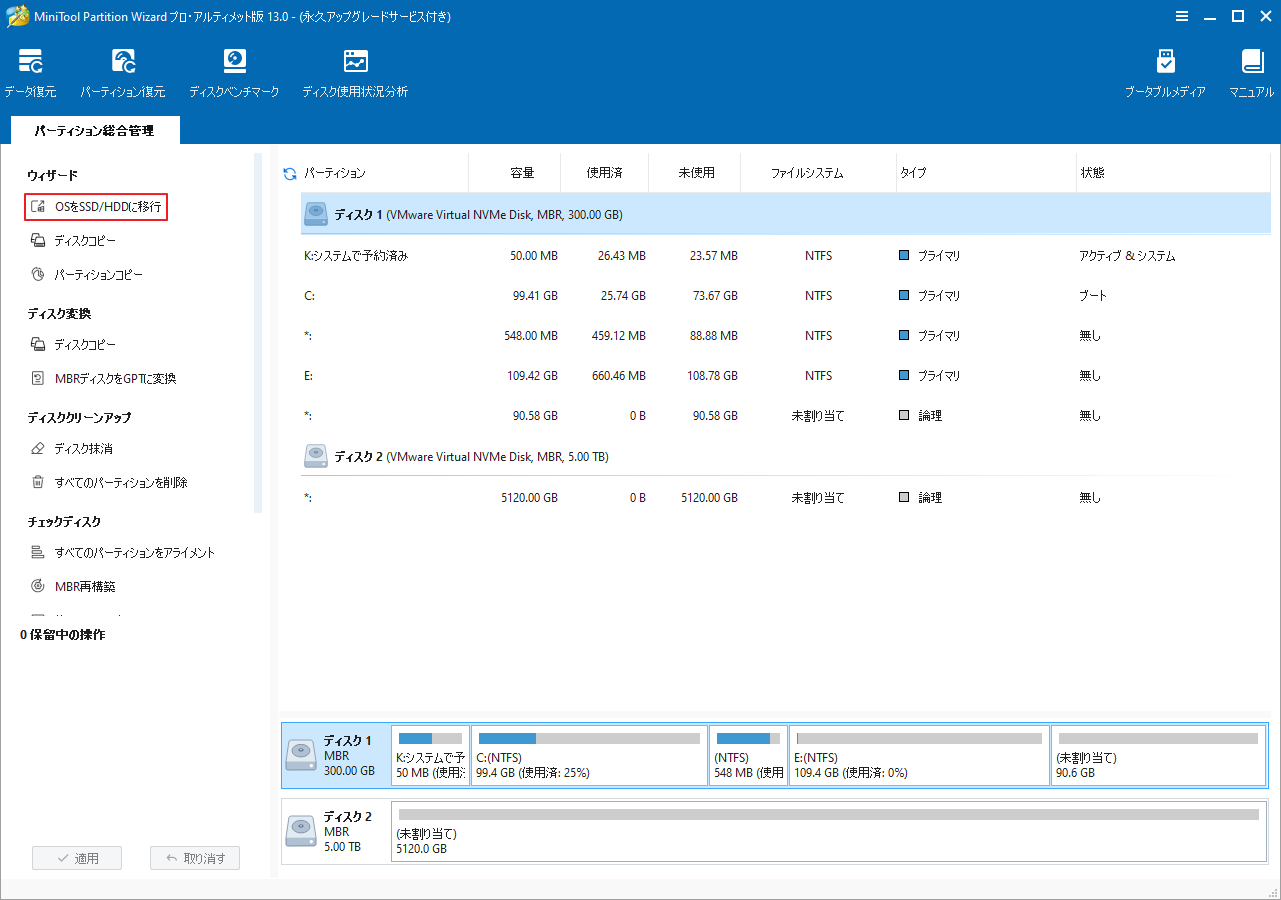Open the hamburger menu in title bar
This screenshot has height=900, width=1281.
click(1182, 16)
